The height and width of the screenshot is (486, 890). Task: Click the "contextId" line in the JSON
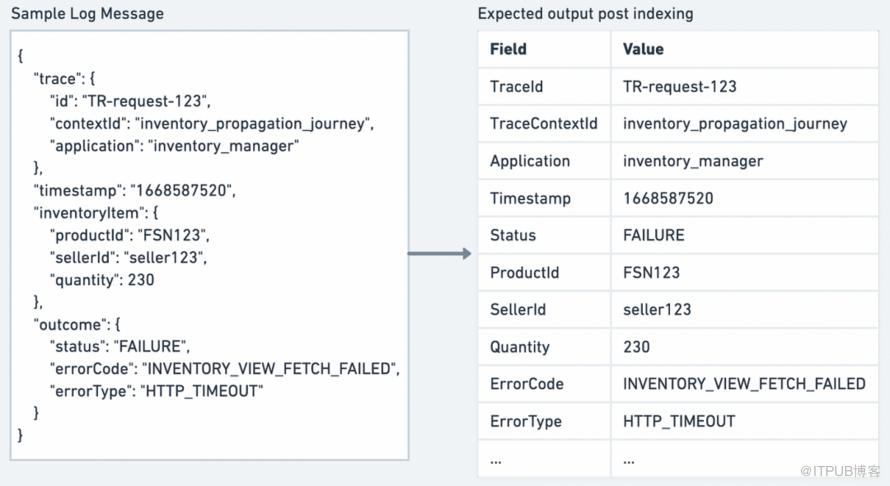(x=211, y=124)
